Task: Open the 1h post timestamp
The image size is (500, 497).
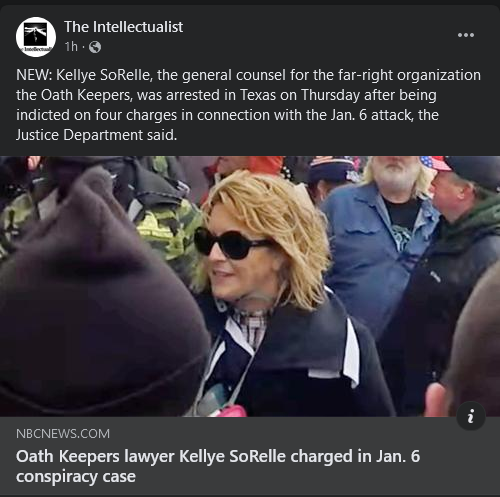Action: (x=71, y=47)
